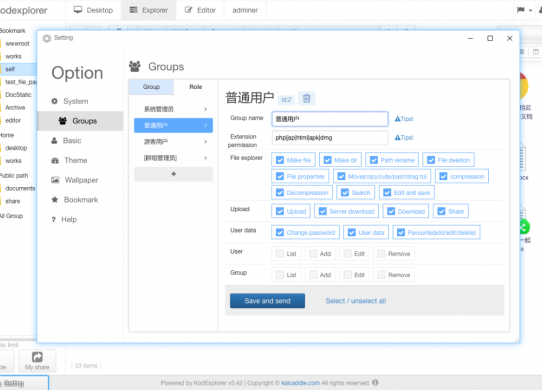Open the self folder in sidebar

[x=10, y=69]
